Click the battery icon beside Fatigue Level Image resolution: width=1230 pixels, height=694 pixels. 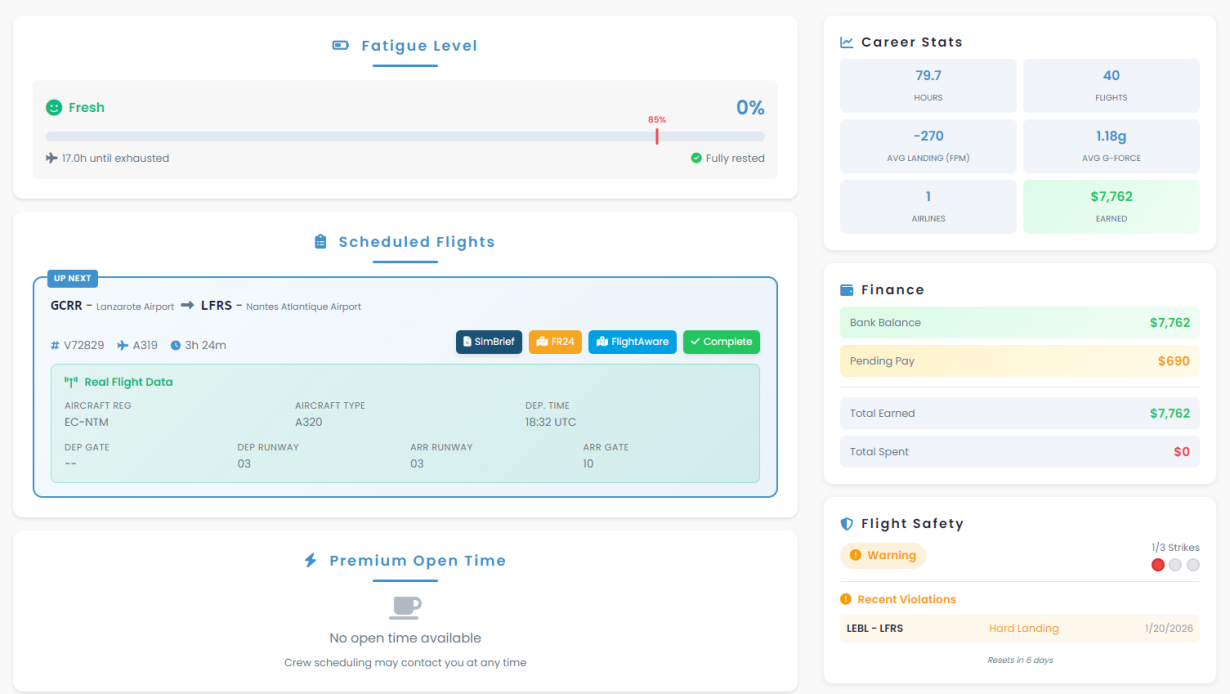point(341,46)
